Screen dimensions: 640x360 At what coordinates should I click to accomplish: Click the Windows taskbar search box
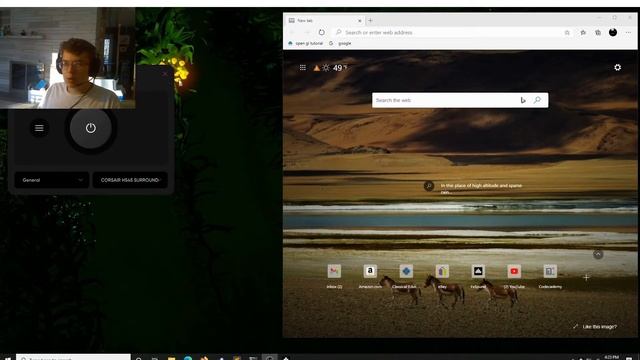(73, 358)
